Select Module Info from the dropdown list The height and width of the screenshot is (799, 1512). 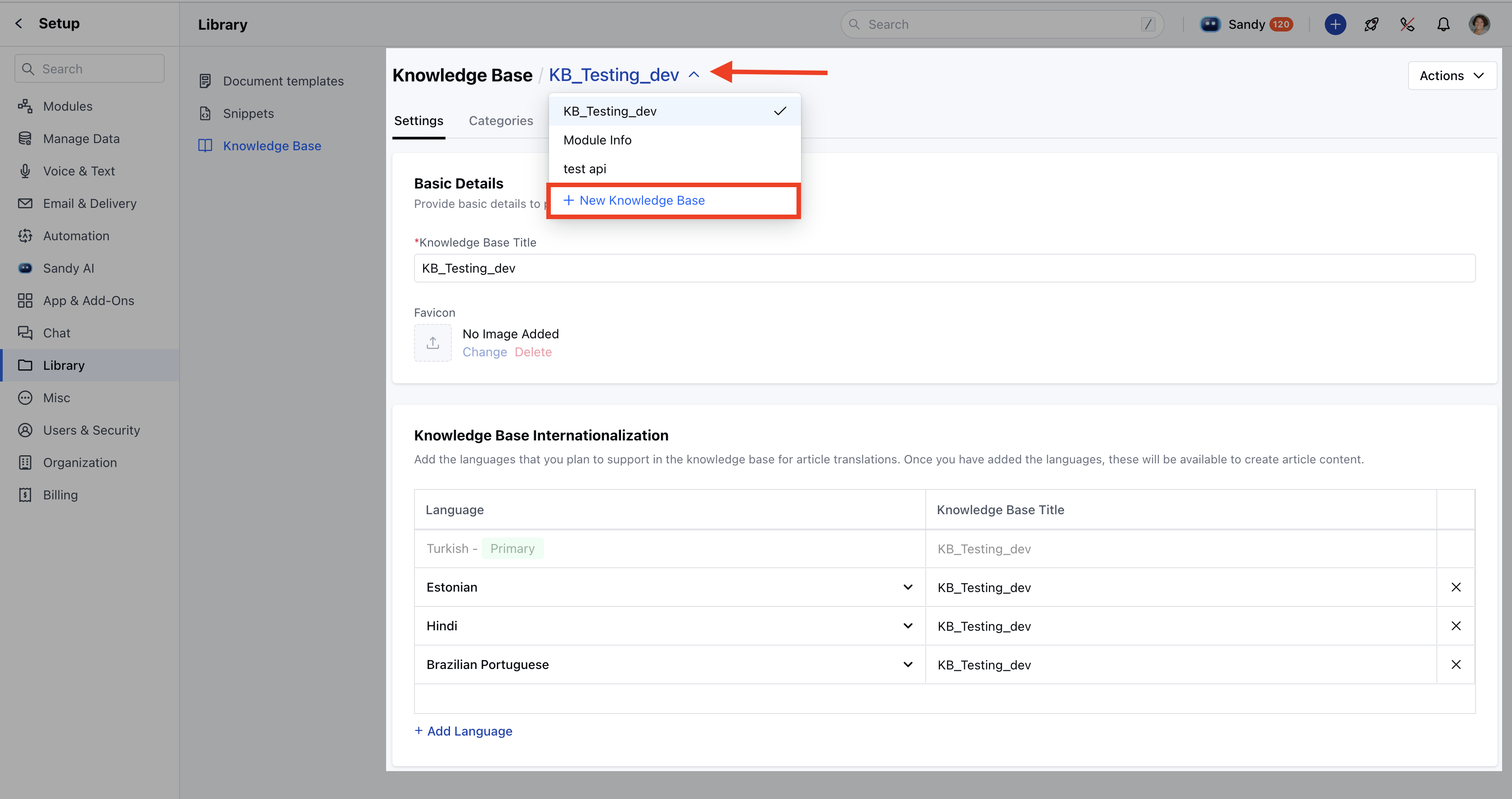[597, 140]
